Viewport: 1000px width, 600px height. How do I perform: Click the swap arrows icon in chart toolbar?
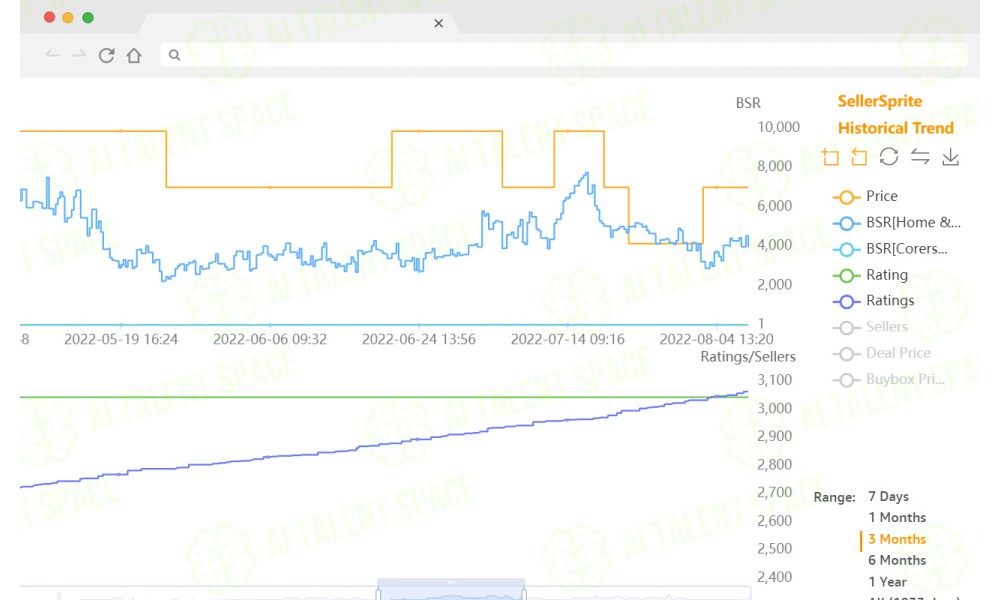click(x=920, y=157)
